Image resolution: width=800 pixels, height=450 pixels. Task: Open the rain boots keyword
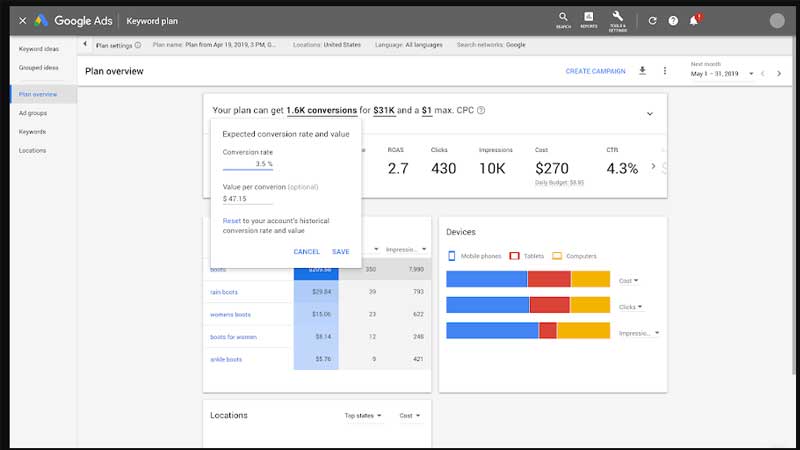(x=224, y=292)
